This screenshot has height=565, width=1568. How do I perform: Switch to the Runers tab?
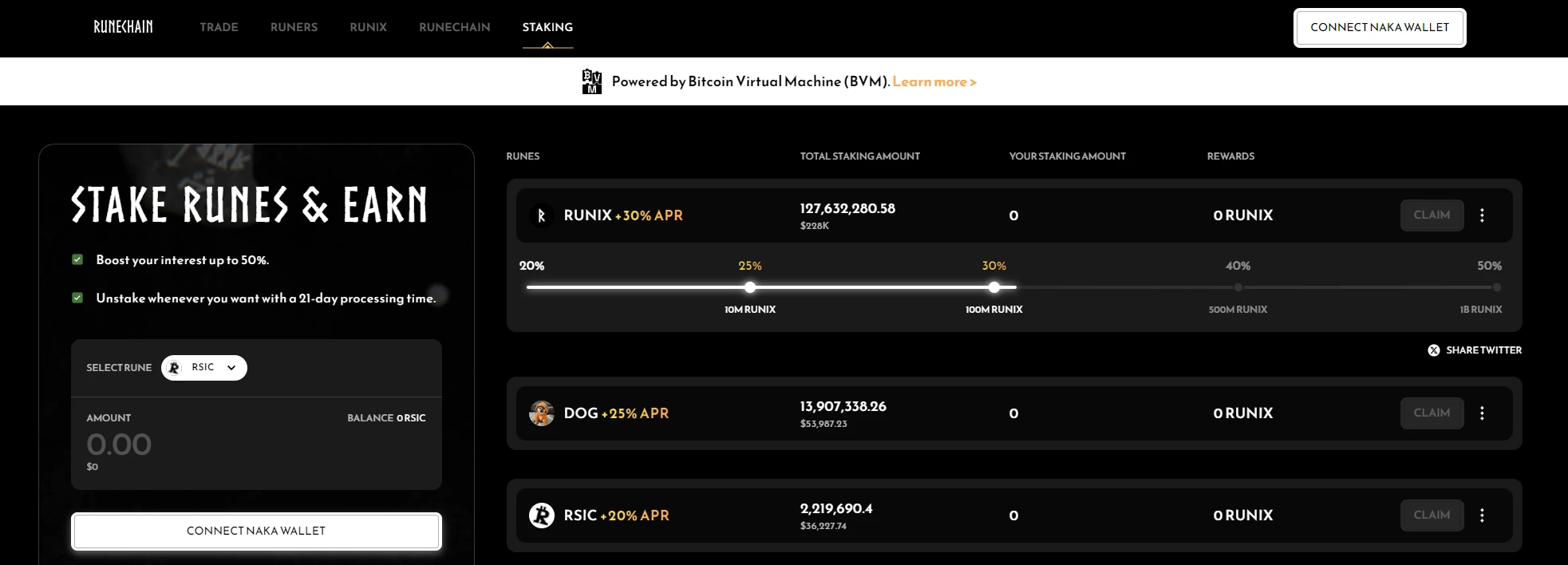(x=294, y=27)
